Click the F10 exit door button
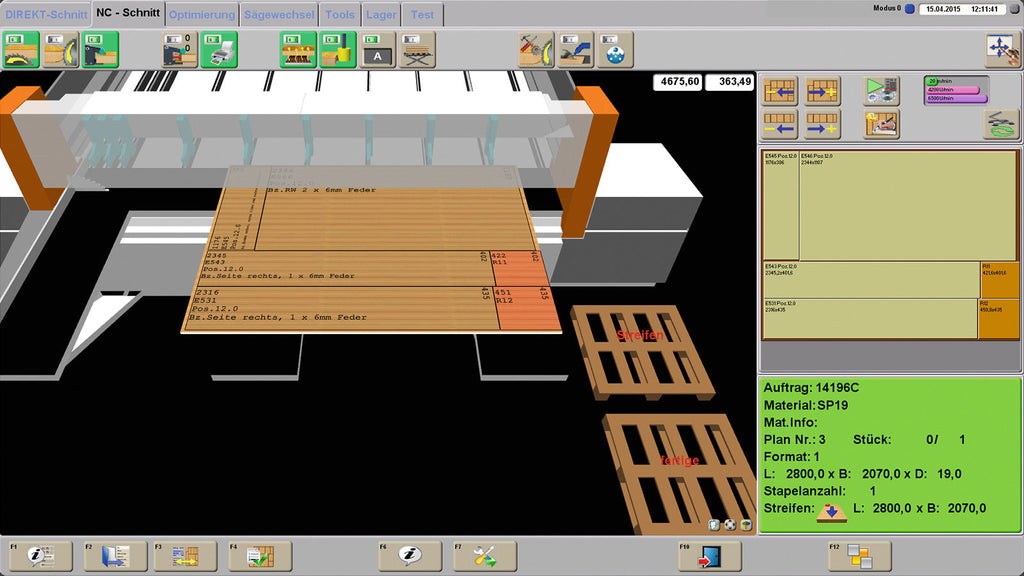Viewport: 1024px width, 576px height. pos(710,556)
